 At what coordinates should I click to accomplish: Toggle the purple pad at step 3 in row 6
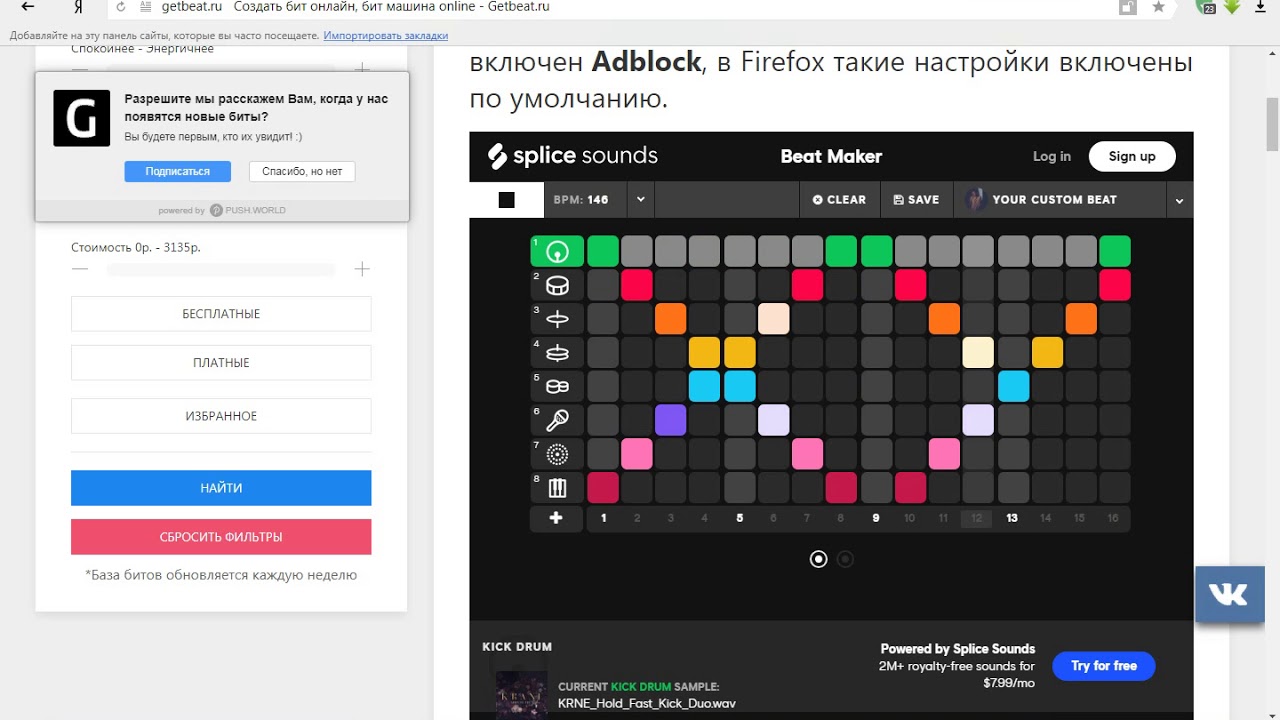click(x=671, y=420)
